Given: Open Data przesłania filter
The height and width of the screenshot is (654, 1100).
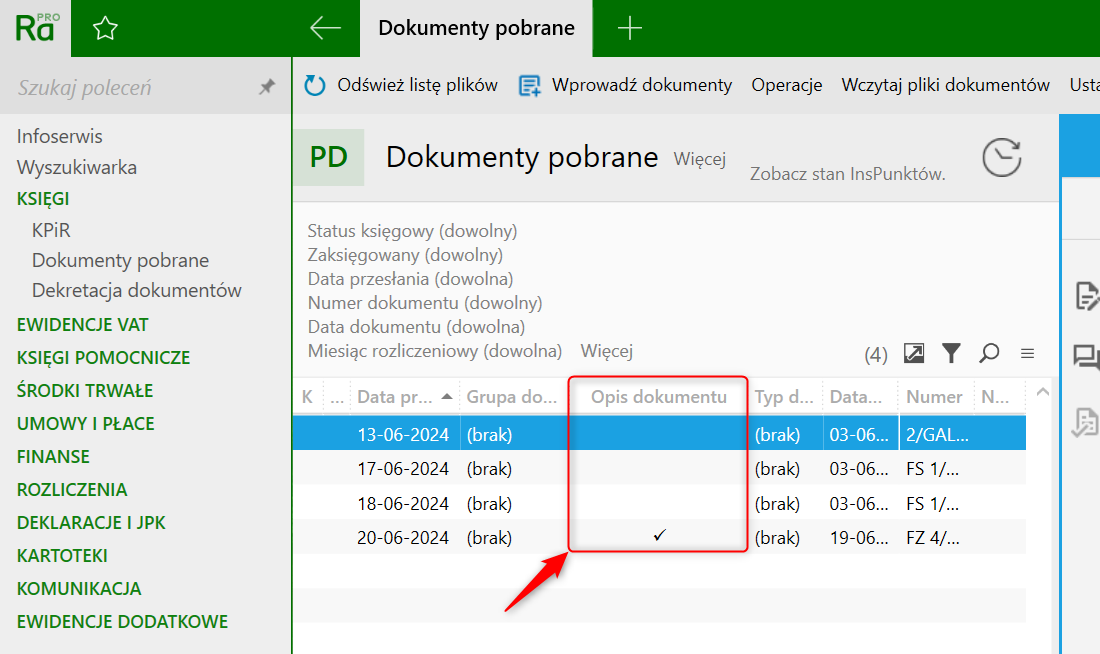Looking at the screenshot, I should pos(410,279).
